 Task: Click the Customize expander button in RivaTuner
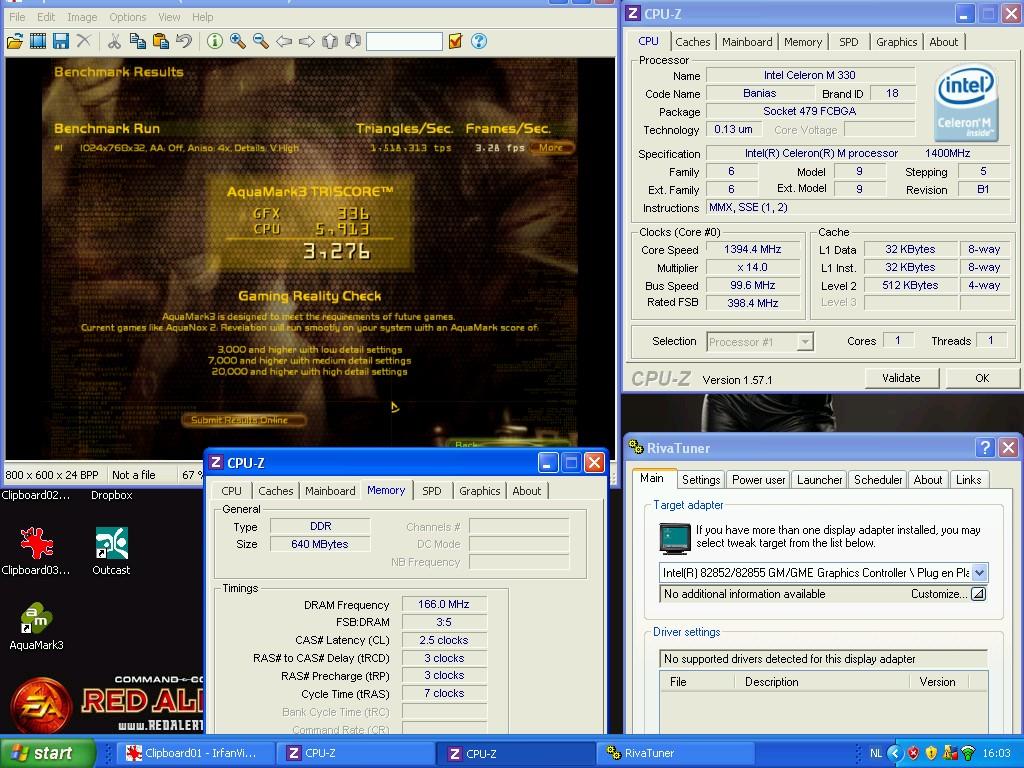[x=978, y=594]
